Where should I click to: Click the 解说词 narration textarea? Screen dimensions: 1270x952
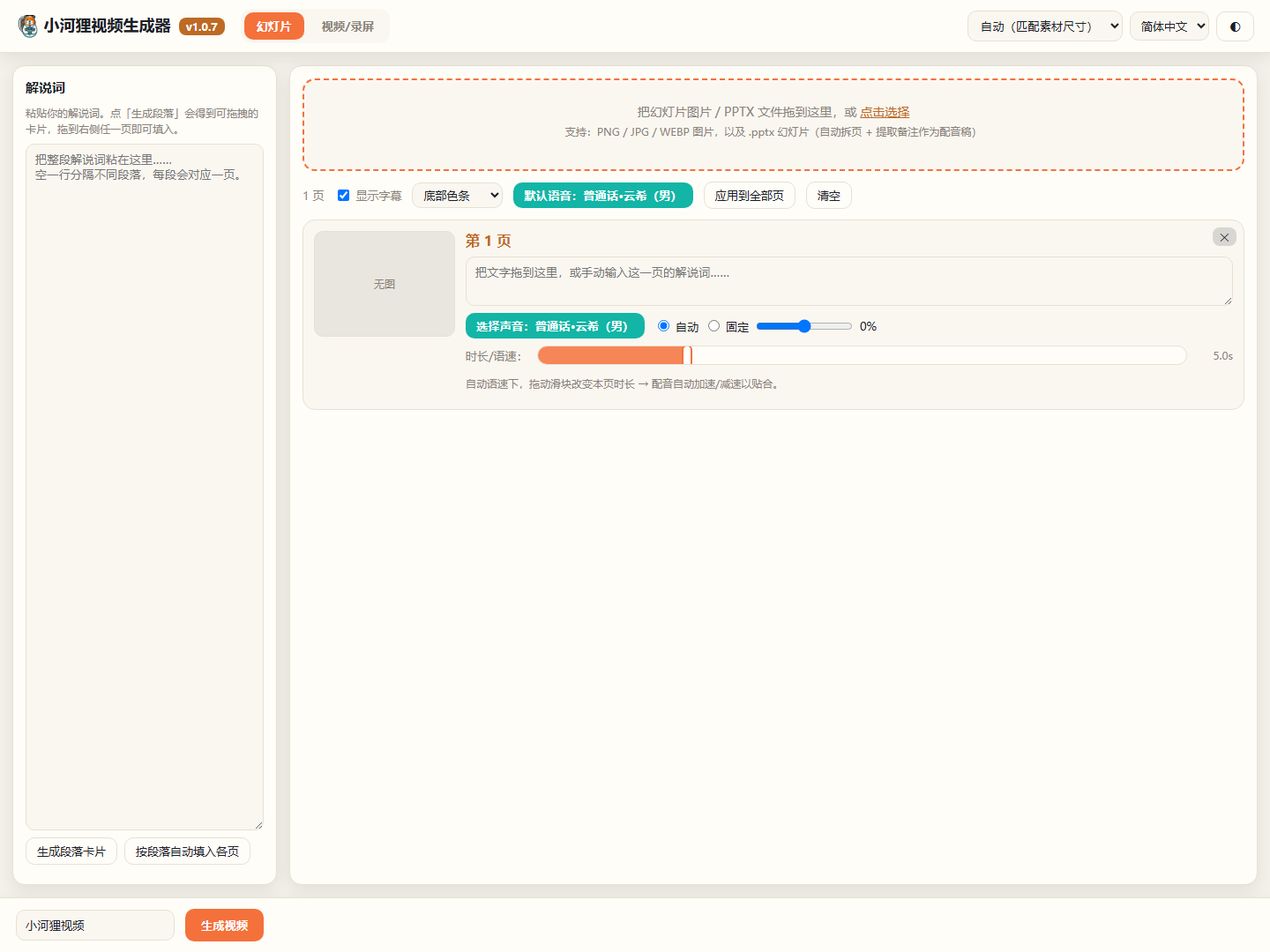(x=145, y=487)
